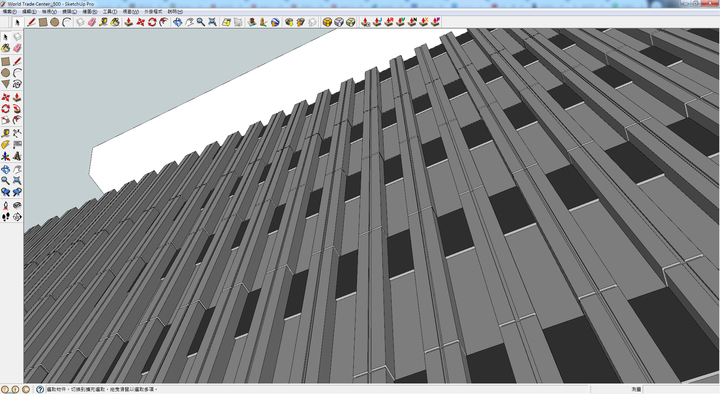Open the 編輯(E) Edit menu
This screenshot has height=394, width=720.
[29, 11]
